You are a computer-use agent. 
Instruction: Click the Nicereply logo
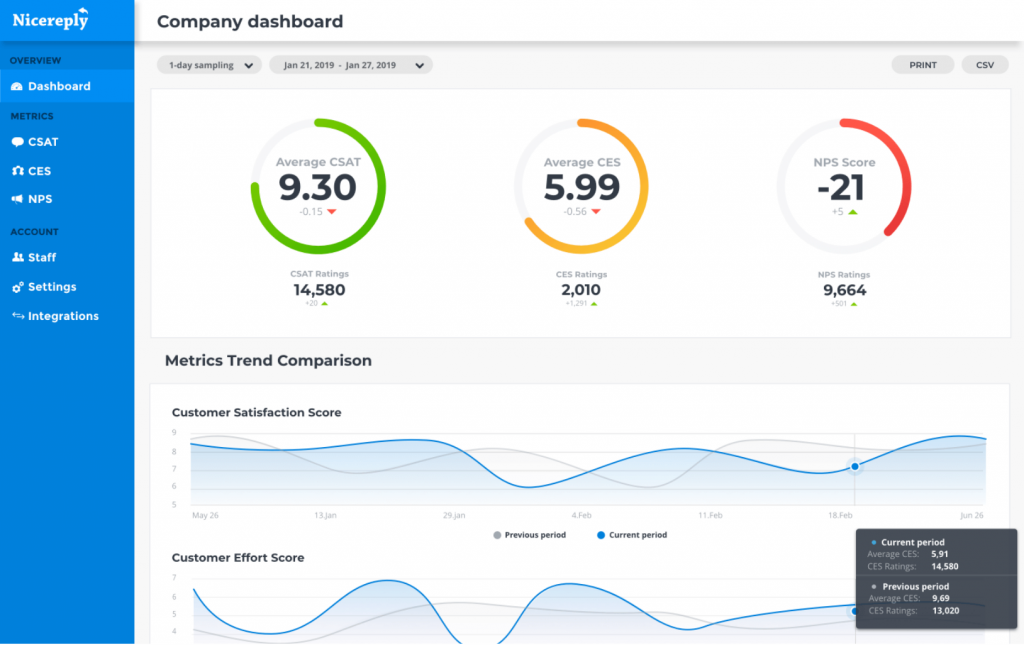pos(50,19)
